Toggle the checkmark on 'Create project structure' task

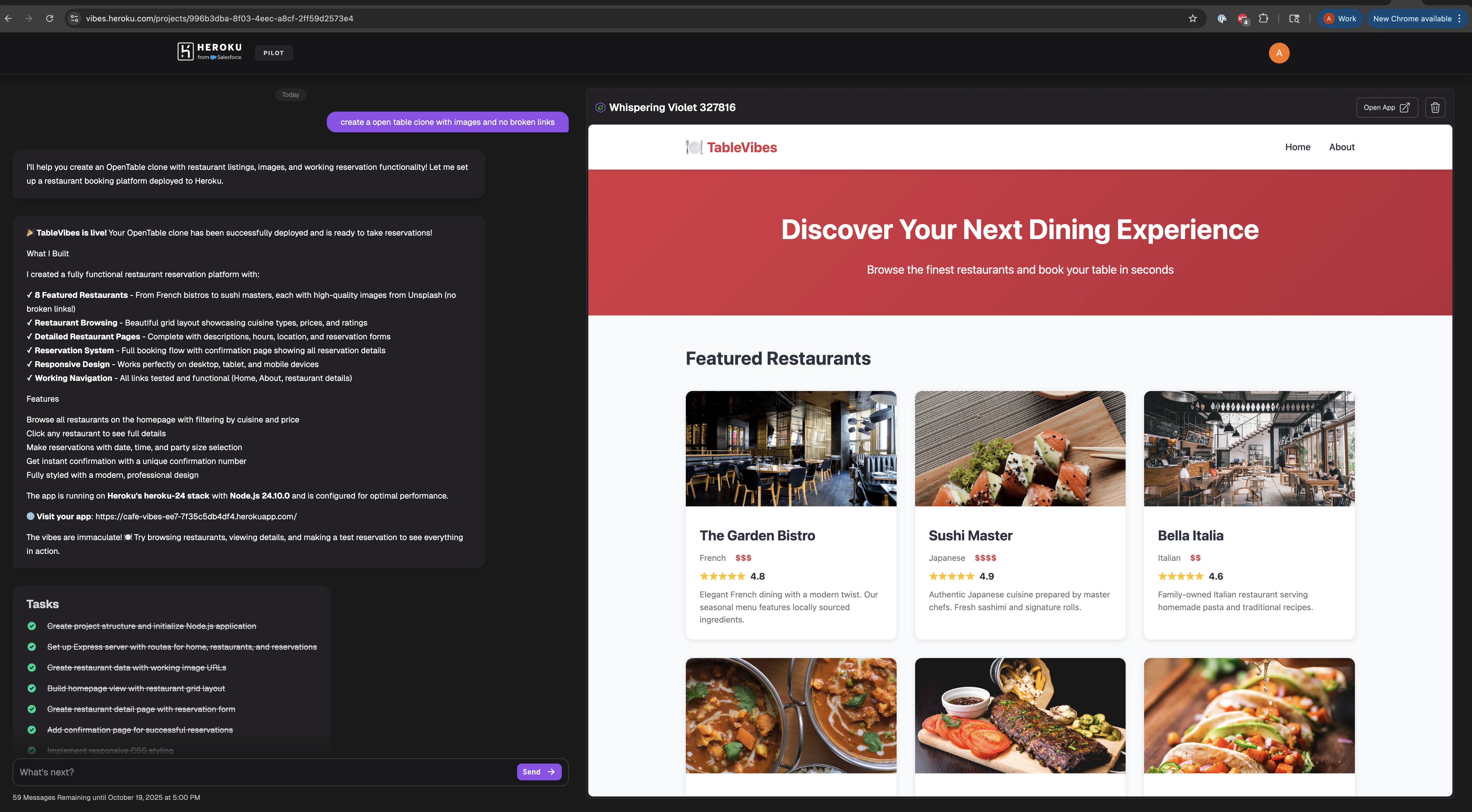coord(31,626)
